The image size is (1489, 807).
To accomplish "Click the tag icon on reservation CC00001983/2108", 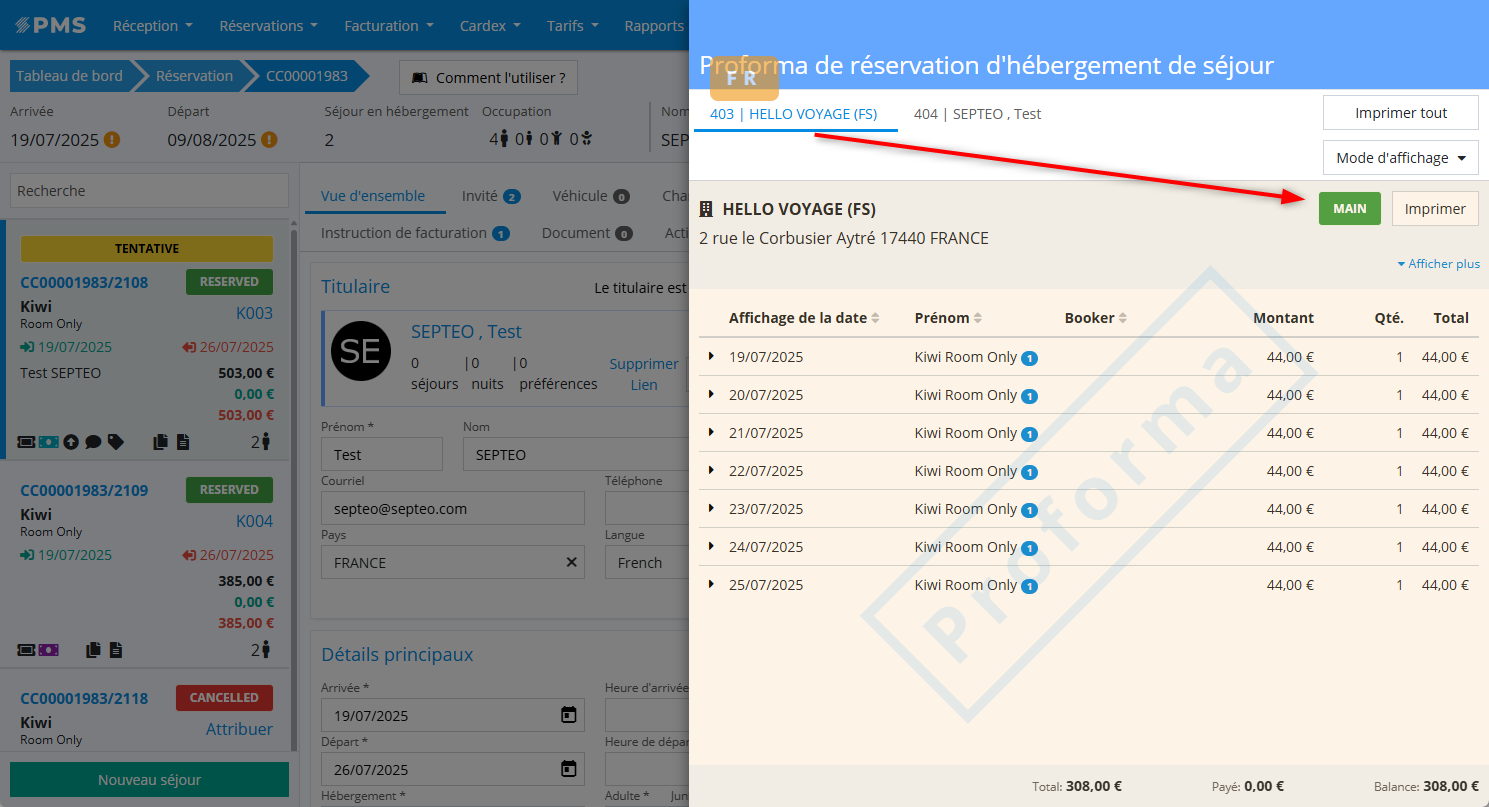I will click(x=116, y=441).
